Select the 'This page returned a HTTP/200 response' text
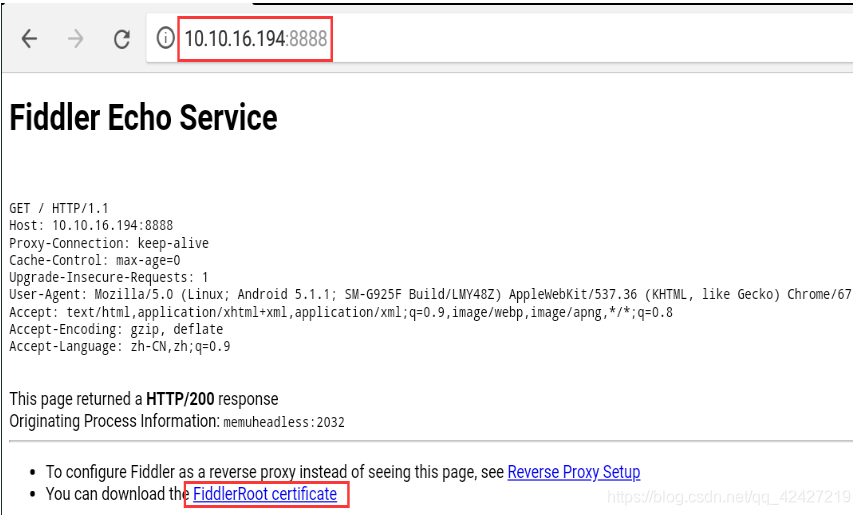 (x=144, y=399)
